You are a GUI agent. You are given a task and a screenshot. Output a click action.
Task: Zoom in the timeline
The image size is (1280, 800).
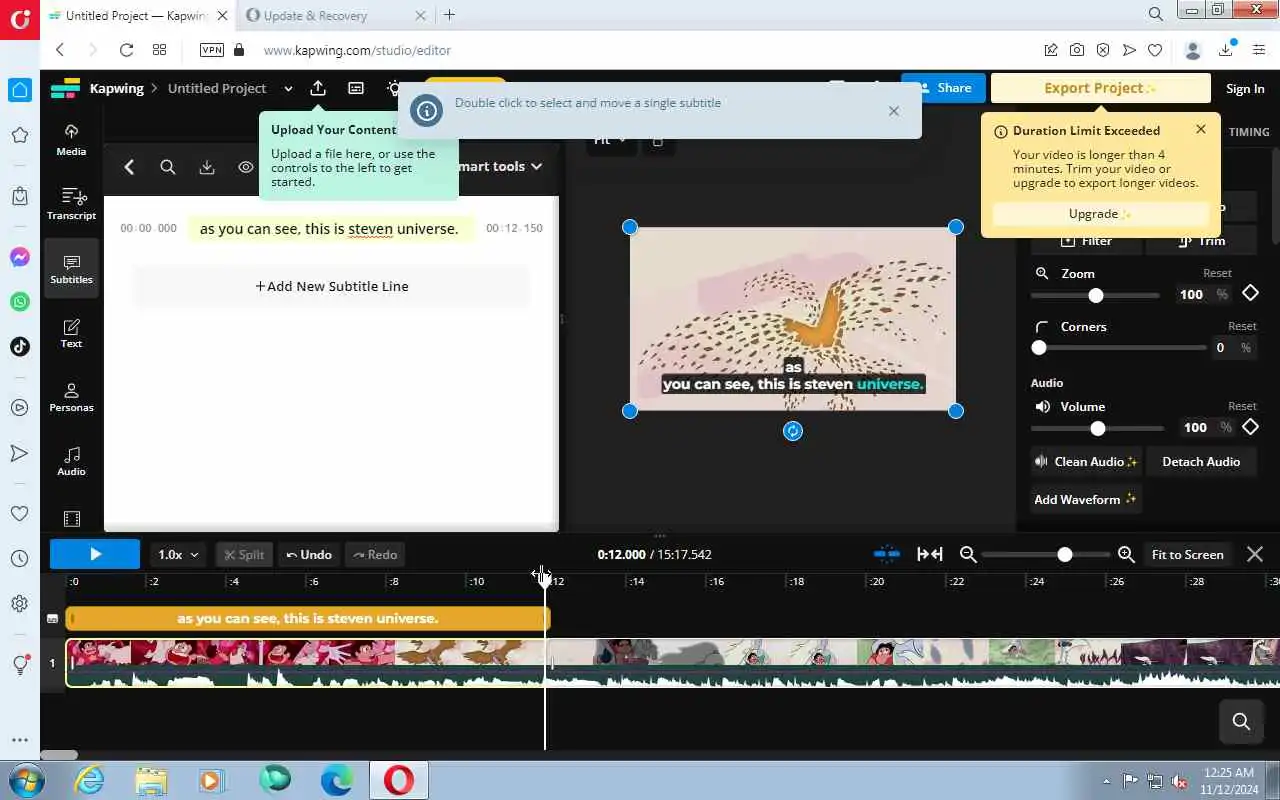[1126, 554]
